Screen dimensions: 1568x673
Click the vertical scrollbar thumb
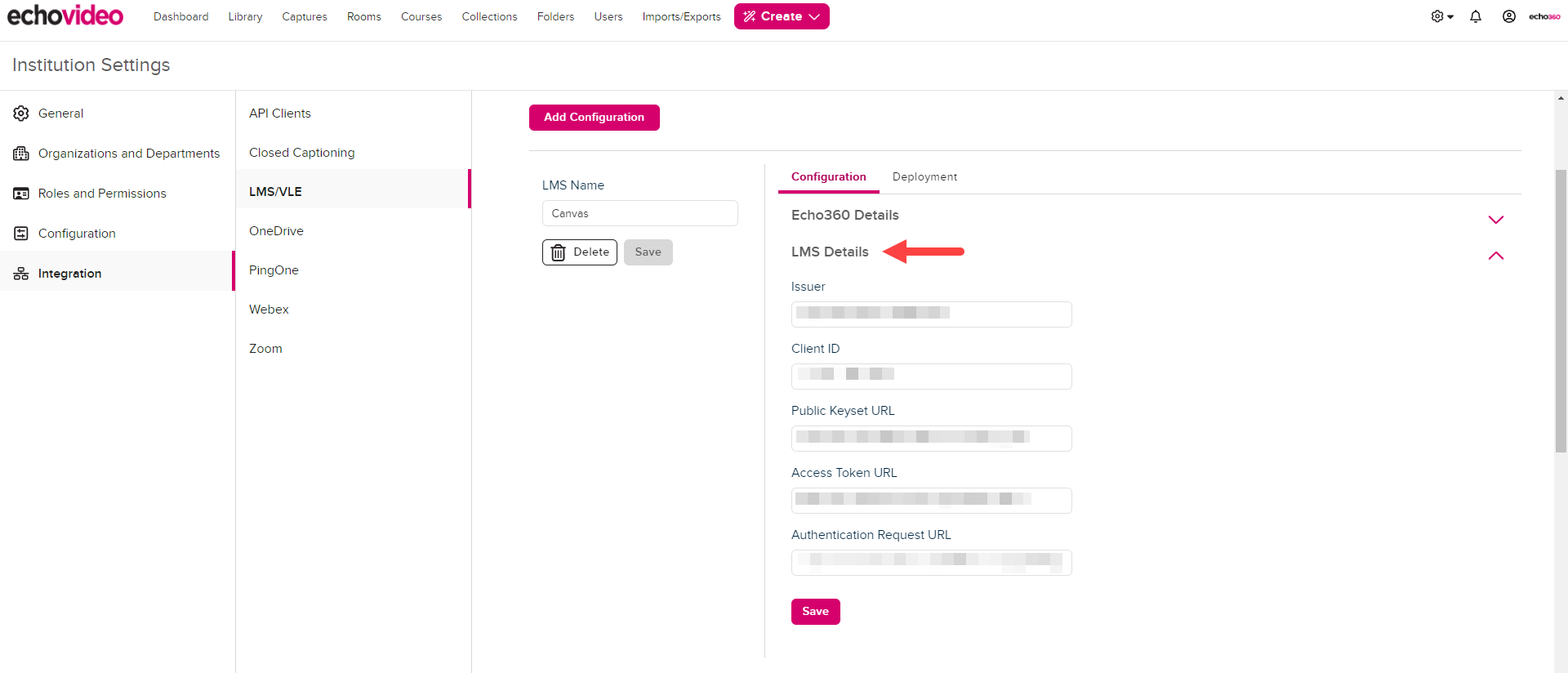click(1561, 310)
